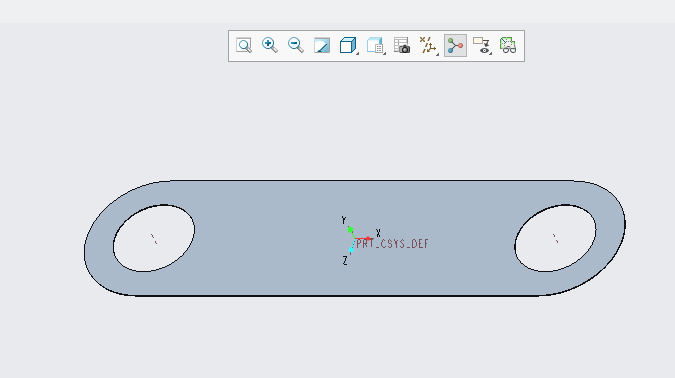
Task: Select the Zoom In tool
Action: point(270,46)
